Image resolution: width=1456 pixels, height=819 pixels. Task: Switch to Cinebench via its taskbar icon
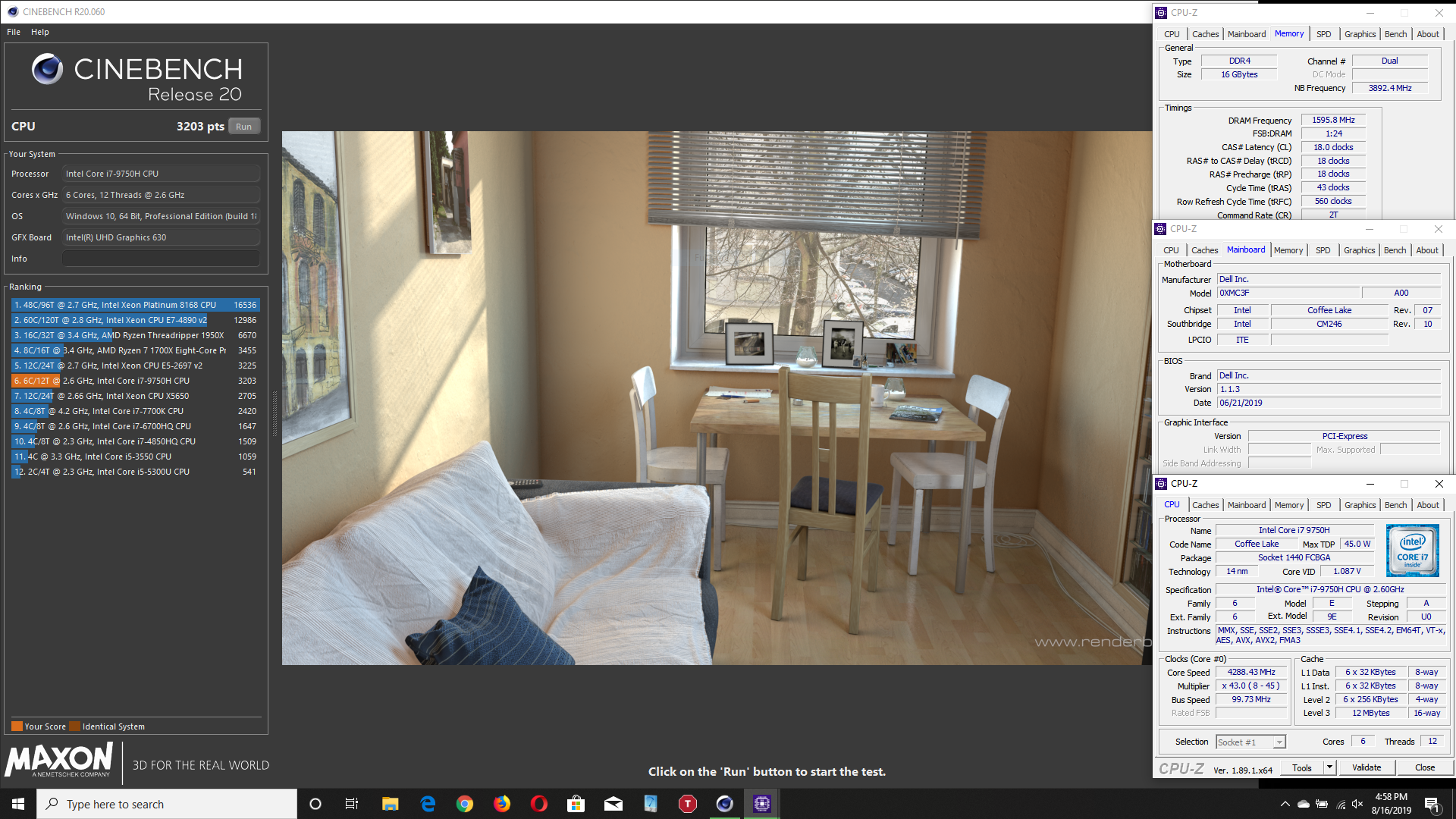click(x=725, y=804)
